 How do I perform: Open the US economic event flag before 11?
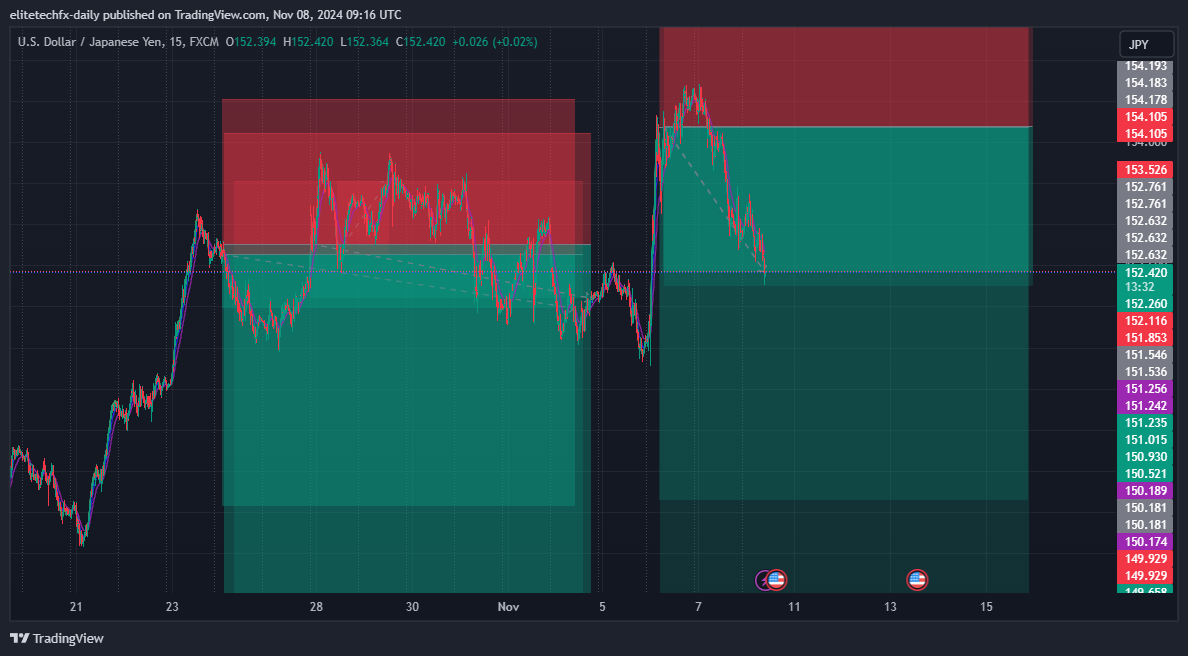pyautogui.click(x=776, y=580)
